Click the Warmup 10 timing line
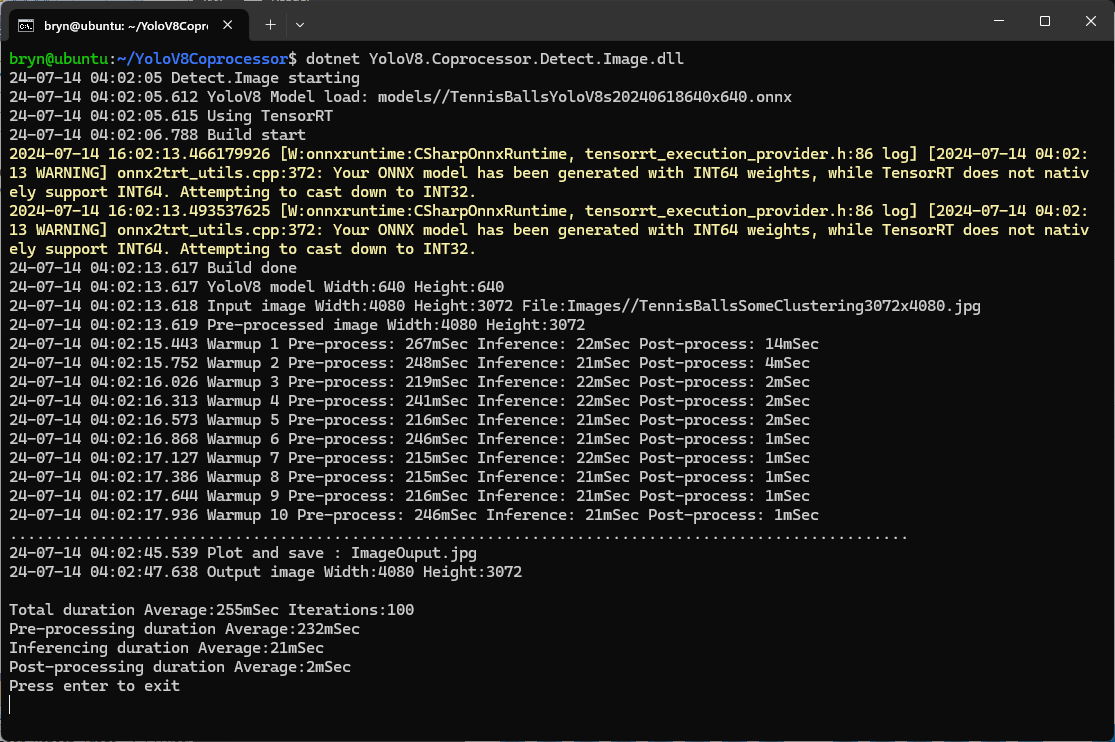The height and width of the screenshot is (742, 1115). tap(414, 515)
